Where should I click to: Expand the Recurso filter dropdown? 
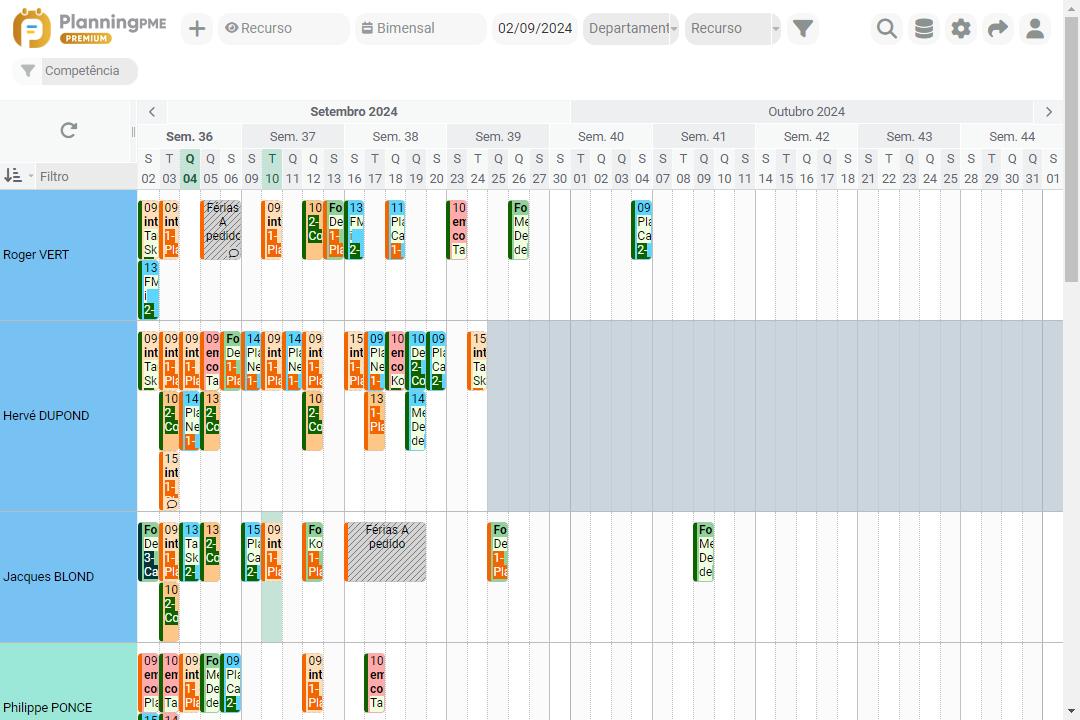click(x=732, y=29)
